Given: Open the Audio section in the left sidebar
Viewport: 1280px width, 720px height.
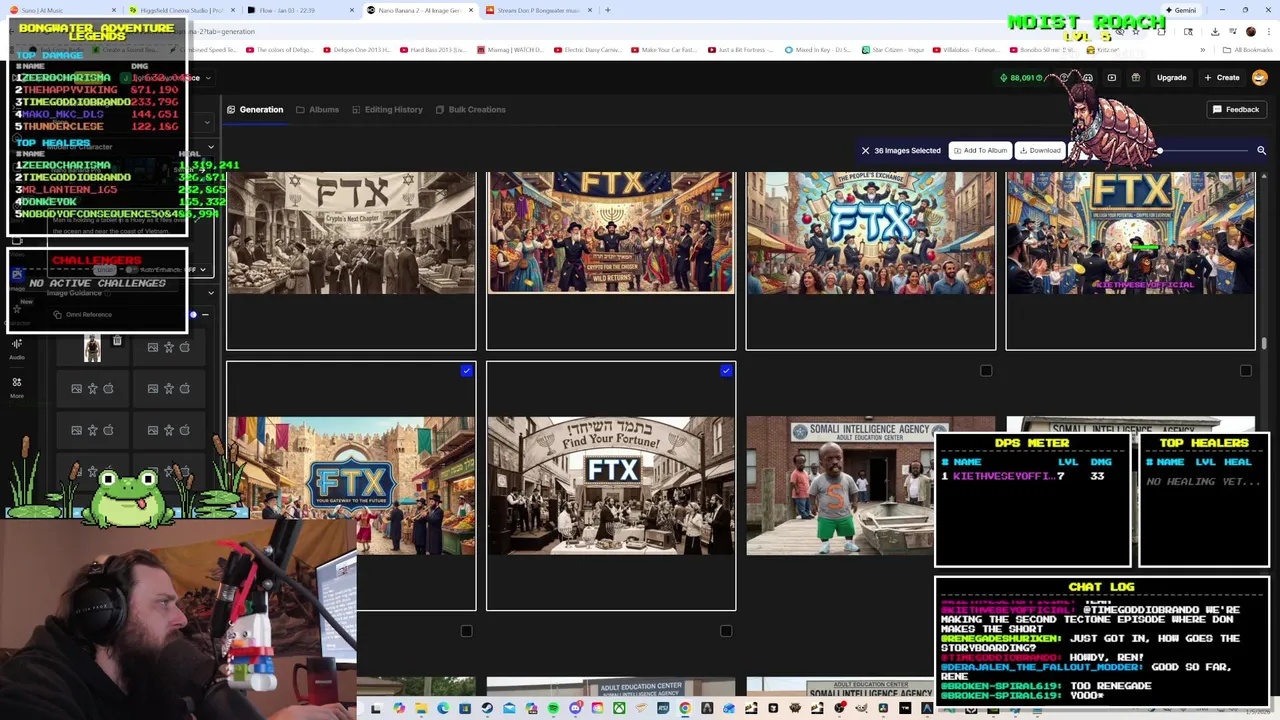Looking at the screenshot, I should coord(17,349).
